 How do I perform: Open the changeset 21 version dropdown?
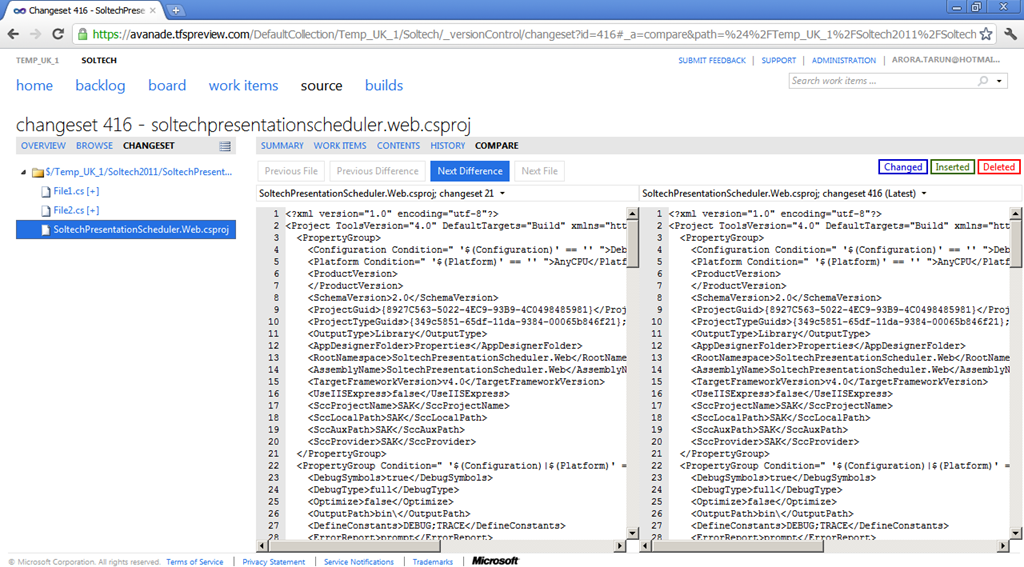click(502, 193)
